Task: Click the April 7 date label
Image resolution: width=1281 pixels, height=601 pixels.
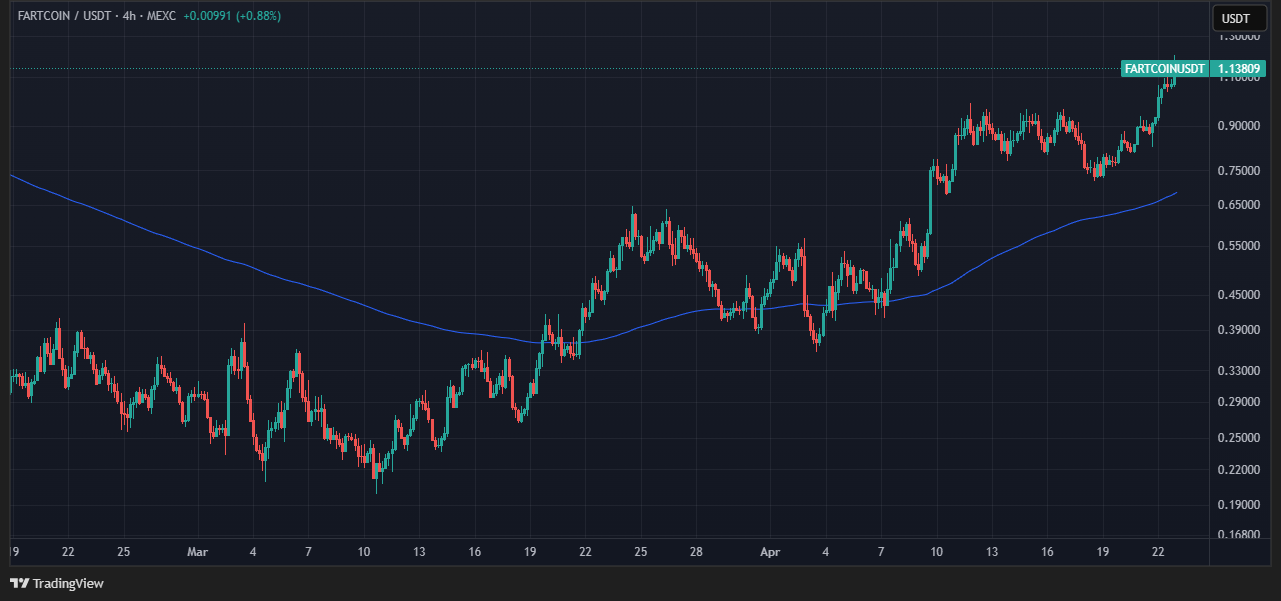Action: (881, 552)
